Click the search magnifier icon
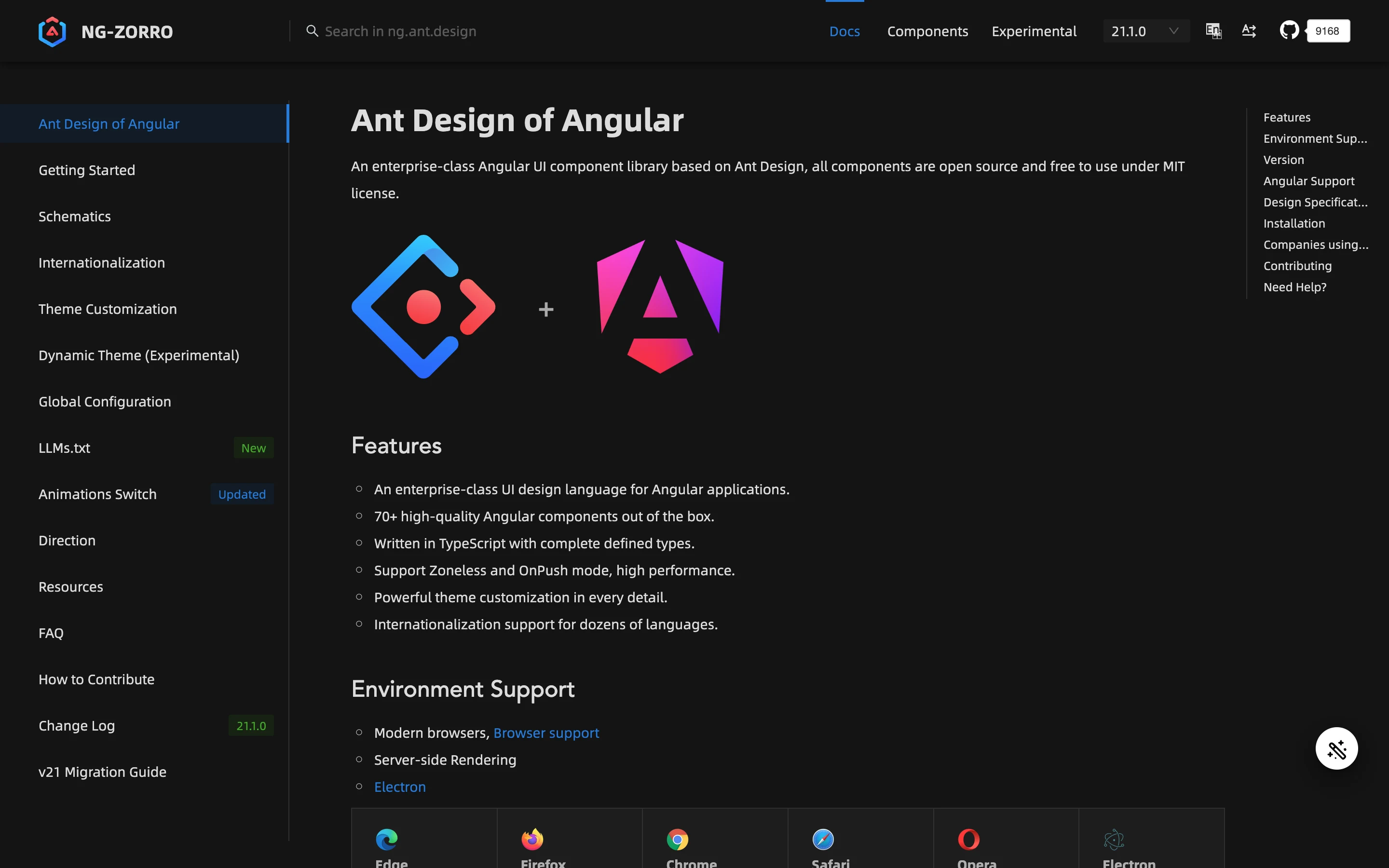Image resolution: width=1389 pixels, height=868 pixels. click(x=312, y=31)
